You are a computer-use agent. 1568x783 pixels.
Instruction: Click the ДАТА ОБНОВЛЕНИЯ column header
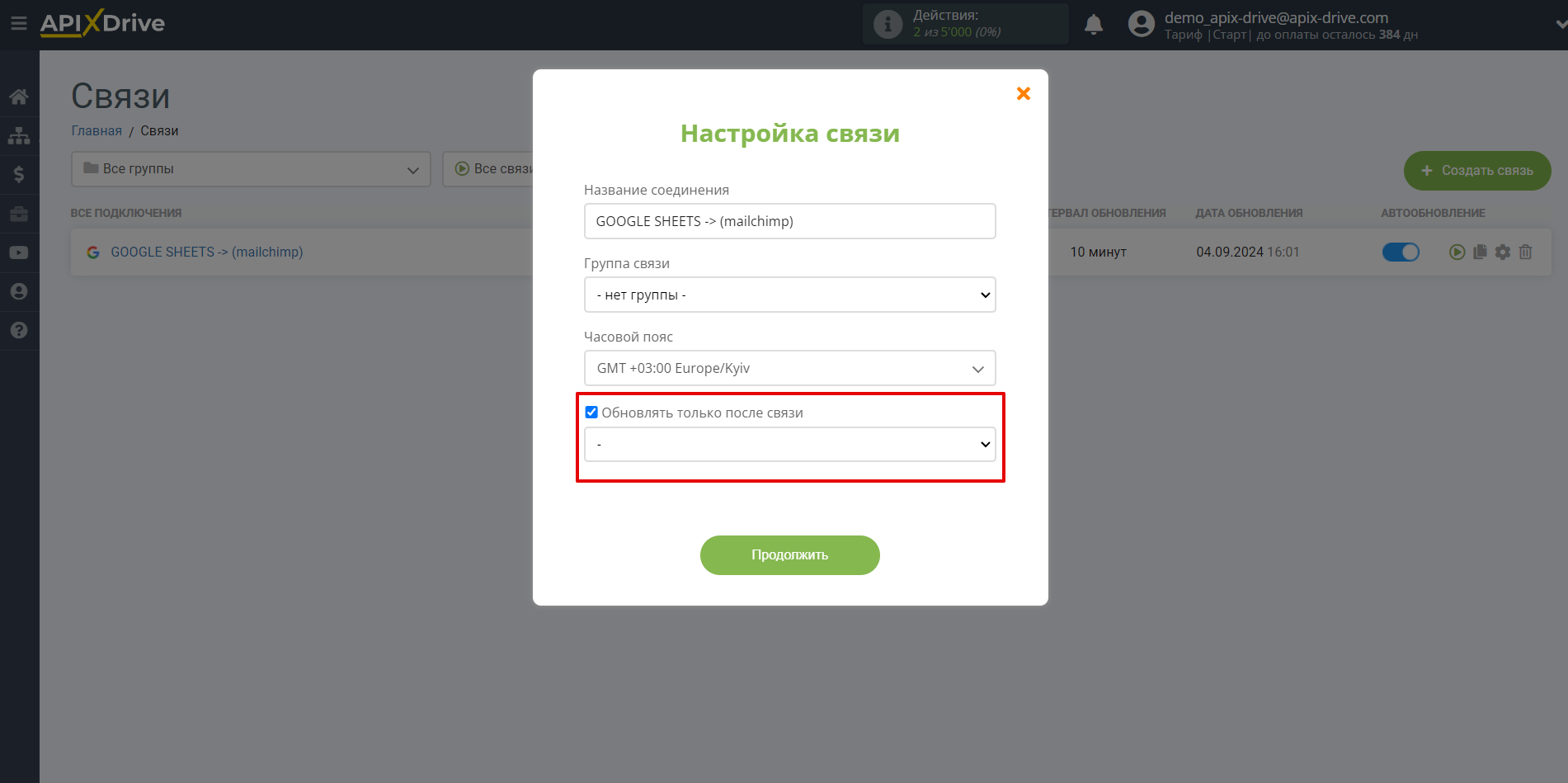pos(1249,213)
